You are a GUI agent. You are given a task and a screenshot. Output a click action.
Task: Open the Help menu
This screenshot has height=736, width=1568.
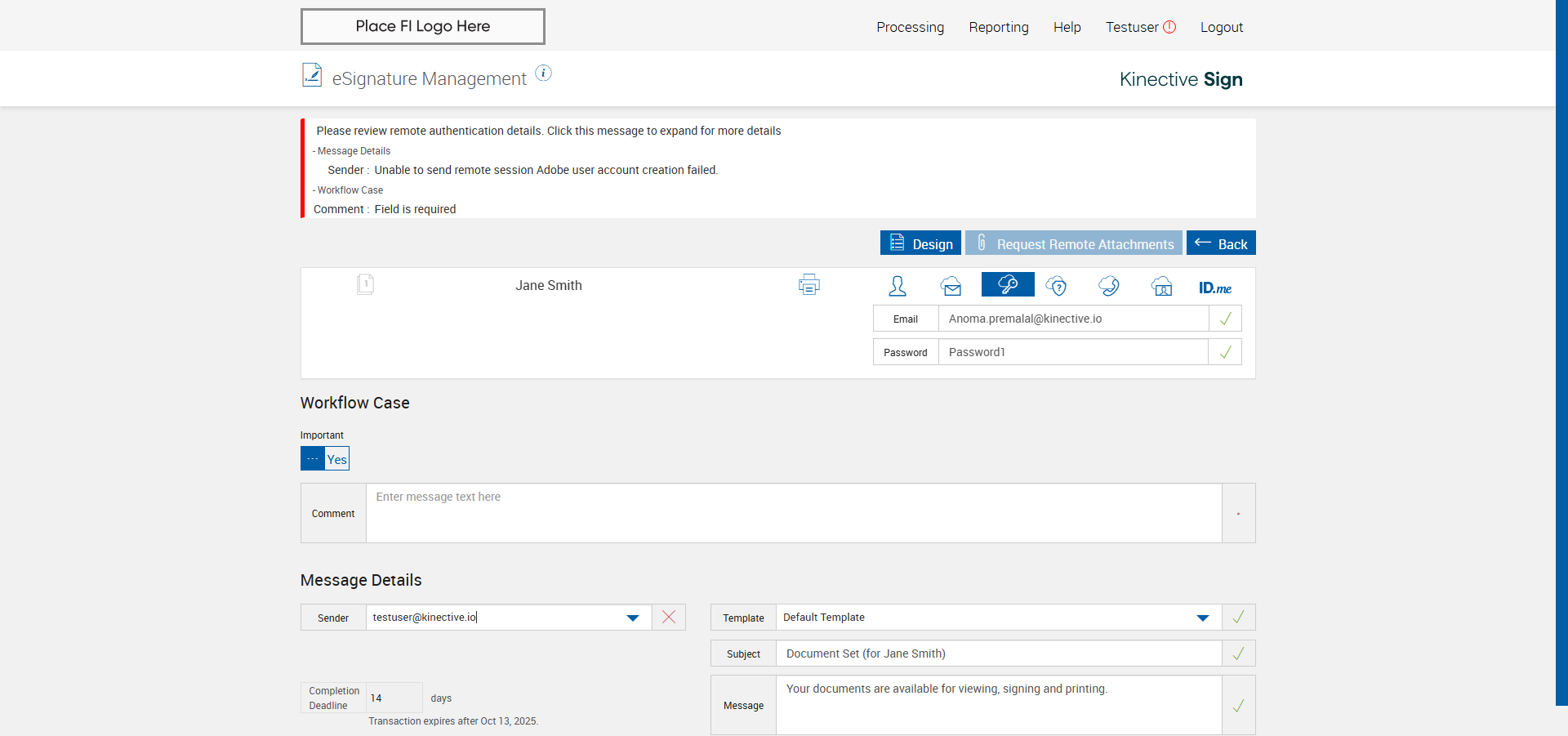click(1067, 27)
